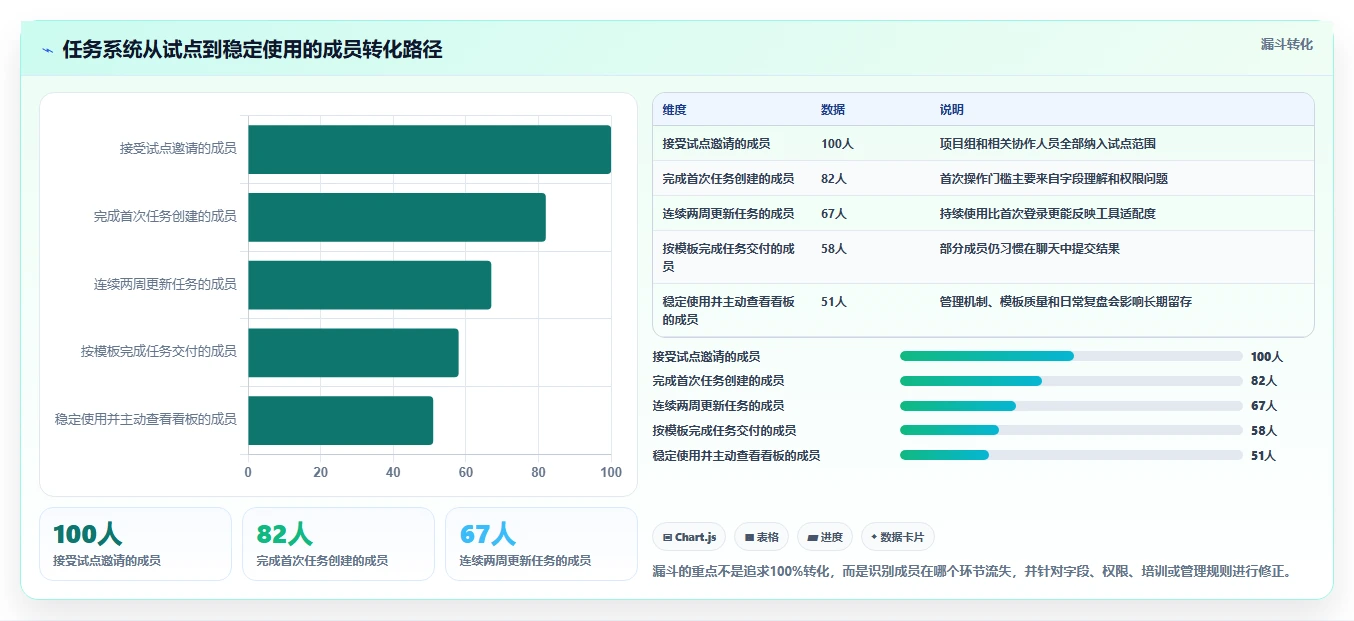The image size is (1354, 621).
Task: Click the footer note about 漏斗的重点
Action: tap(974, 572)
